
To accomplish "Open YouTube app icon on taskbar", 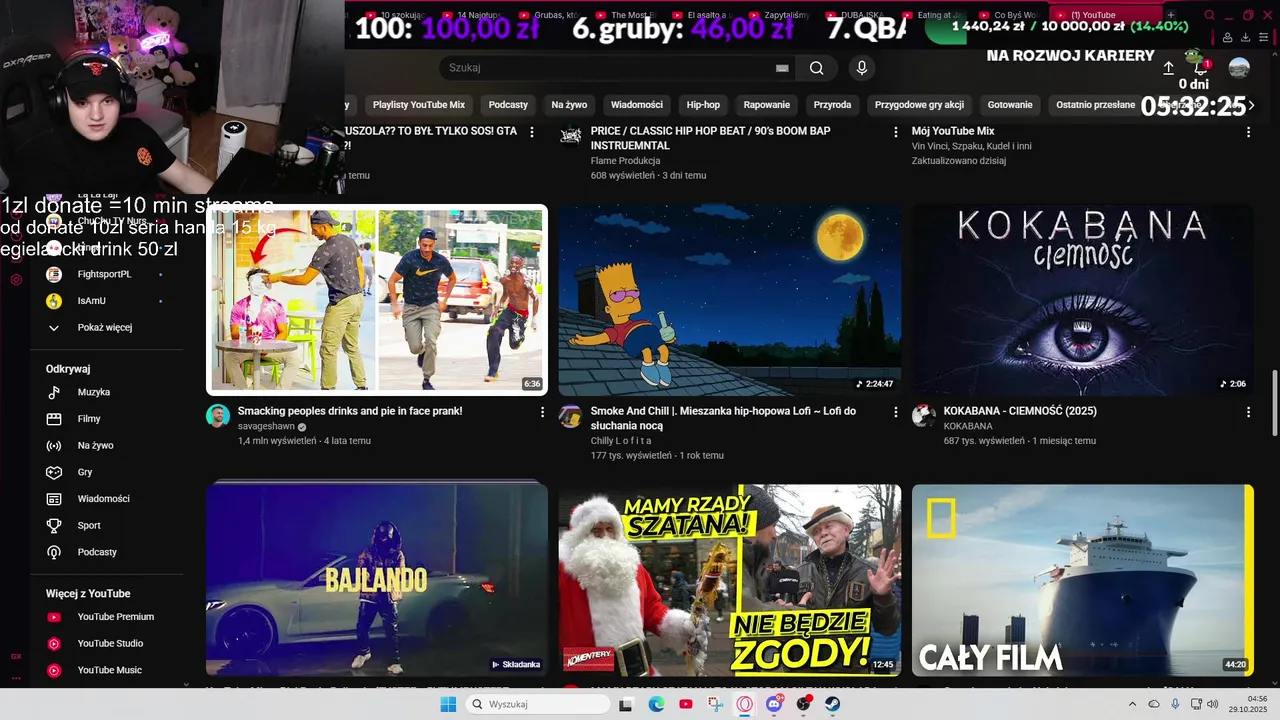I will point(685,704).
